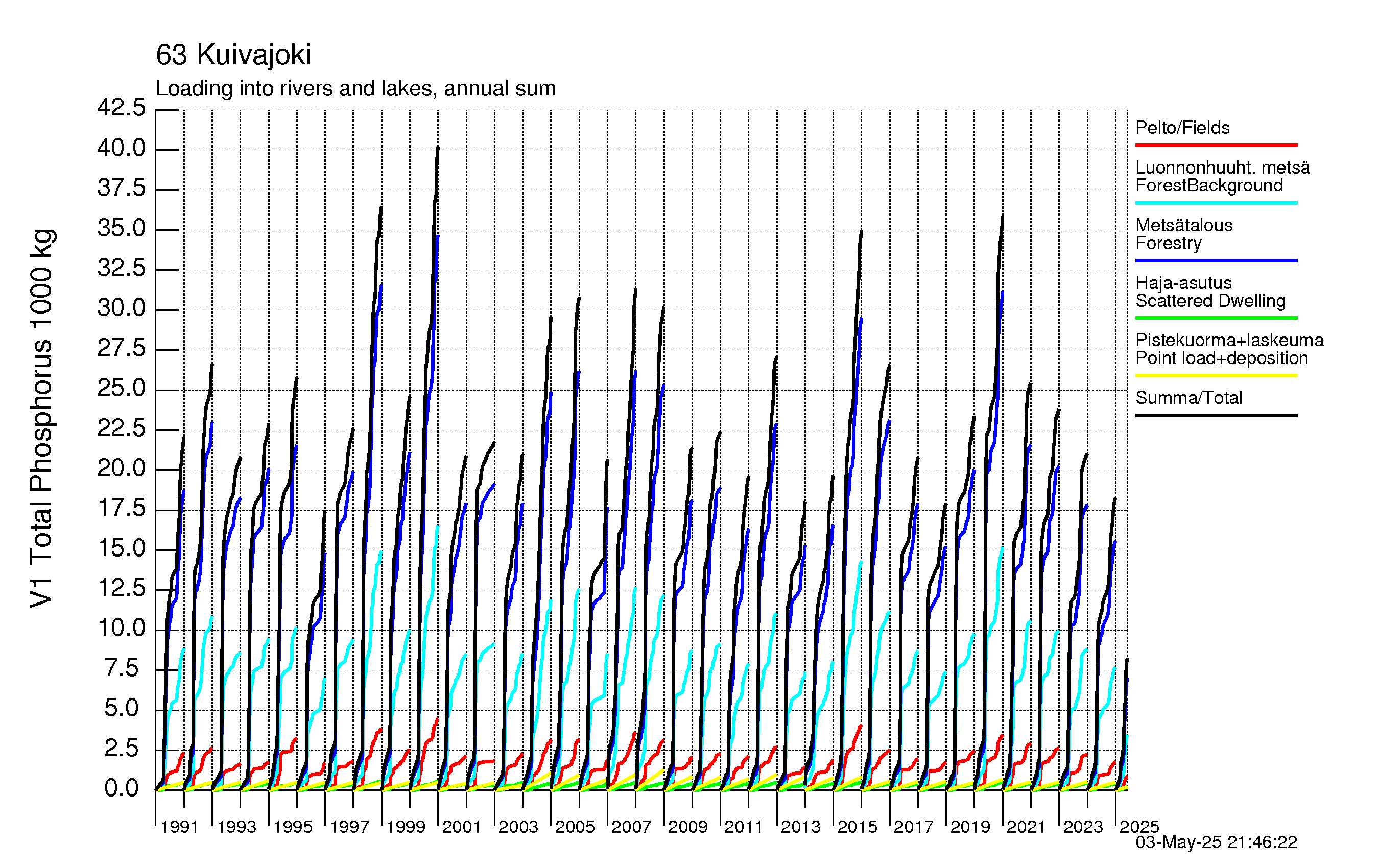Click the timestamp '03-May-25 21:46:22'
The image size is (1379, 868).
1217,842
